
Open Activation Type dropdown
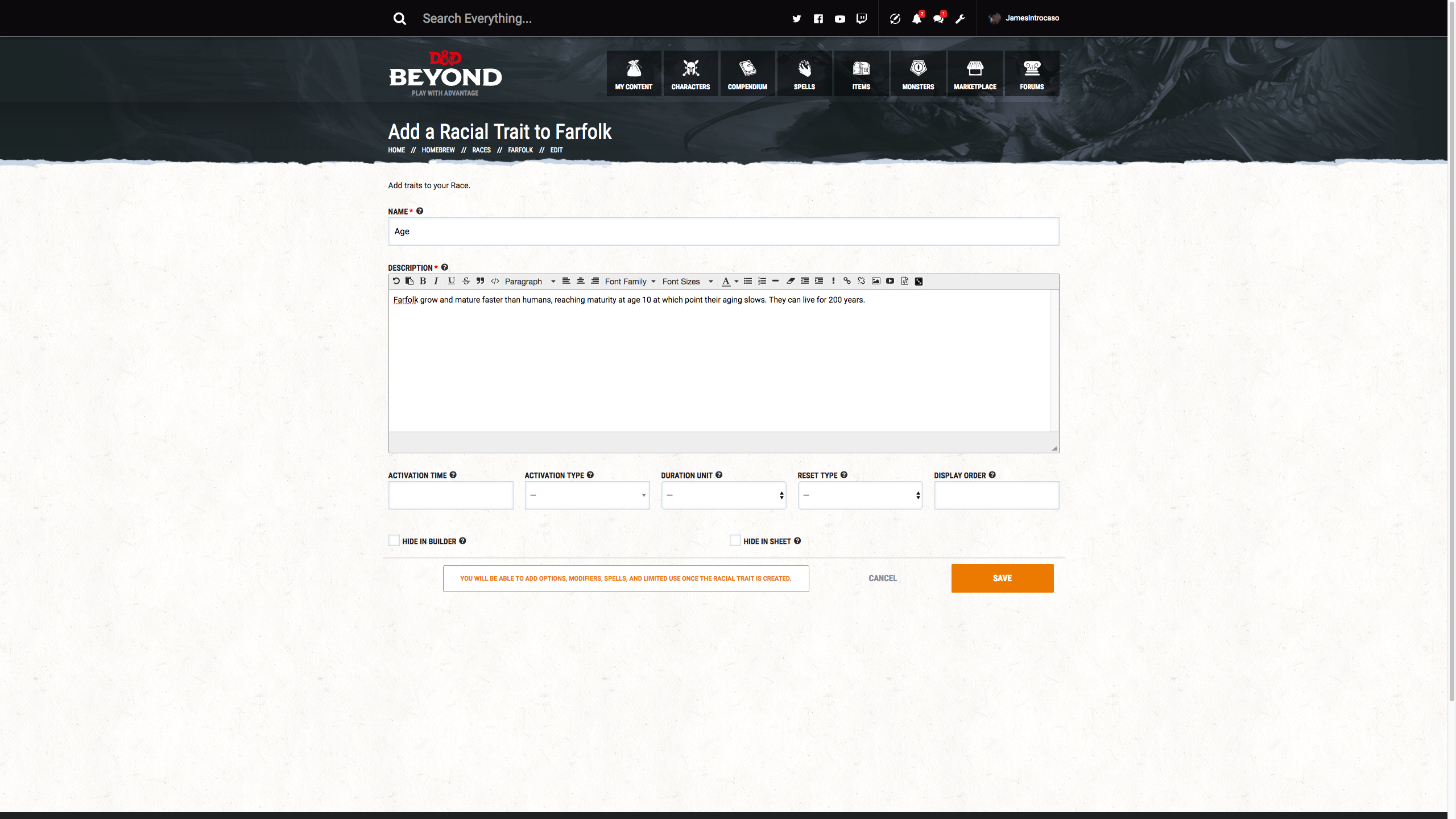(587, 495)
